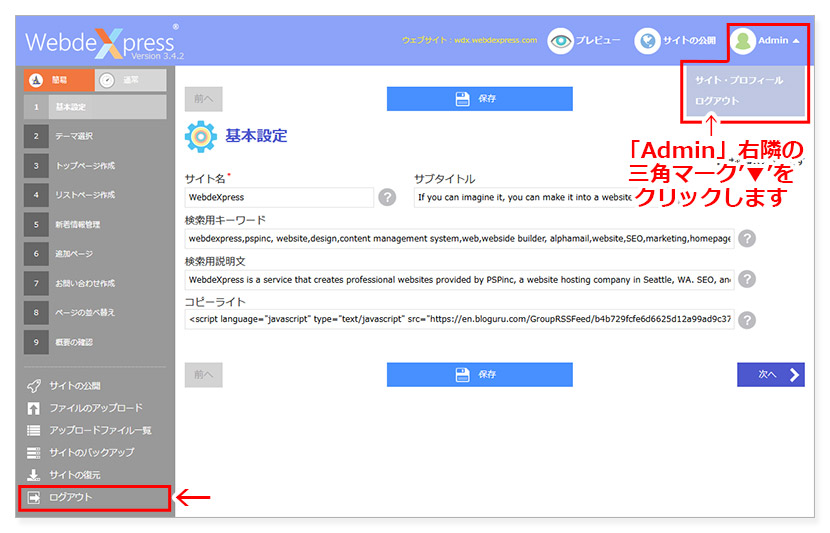830x533 pixels.
Task: Go to step 2 テーマ選択
Action: point(95,136)
